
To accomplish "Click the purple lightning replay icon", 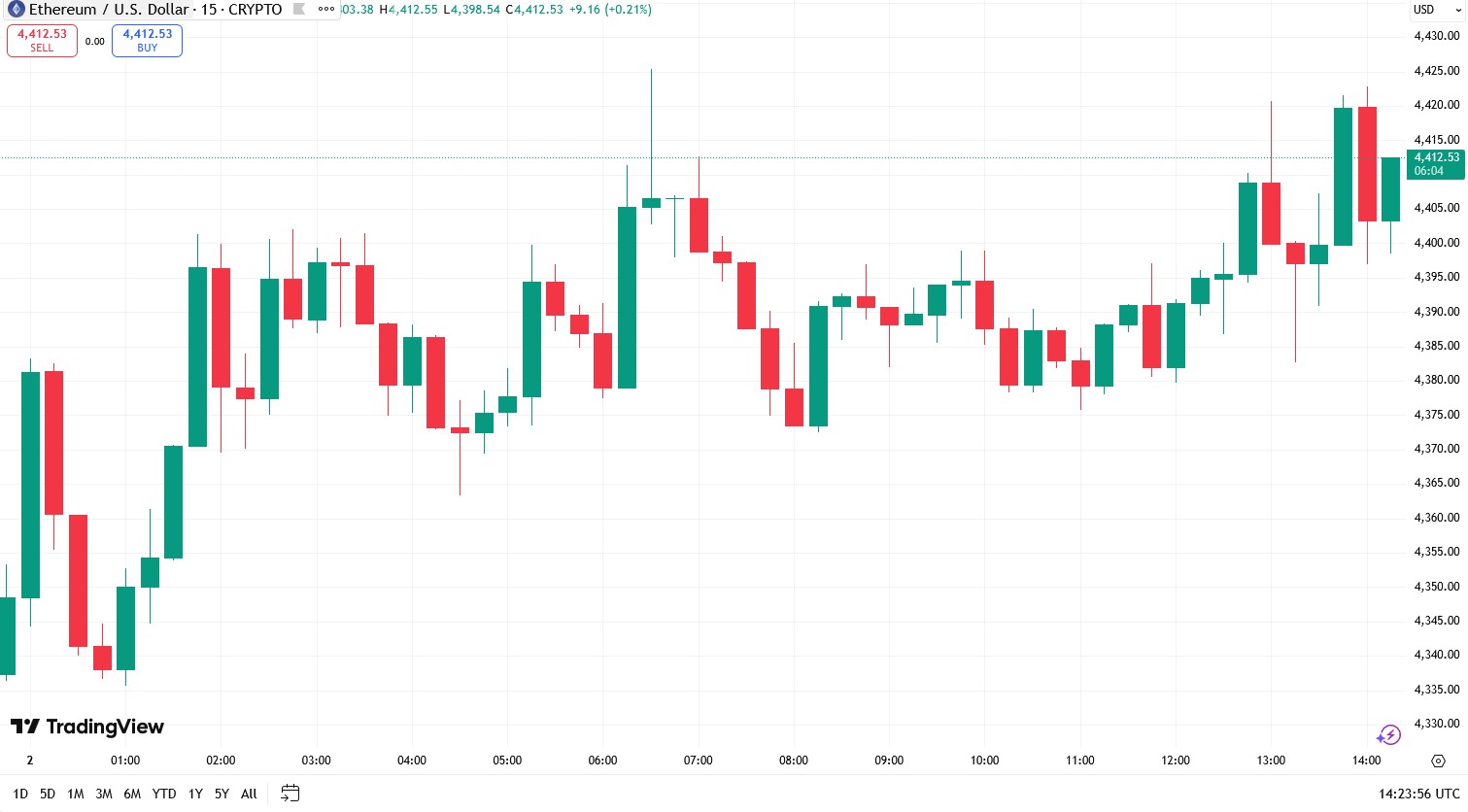I will pyautogui.click(x=1388, y=735).
